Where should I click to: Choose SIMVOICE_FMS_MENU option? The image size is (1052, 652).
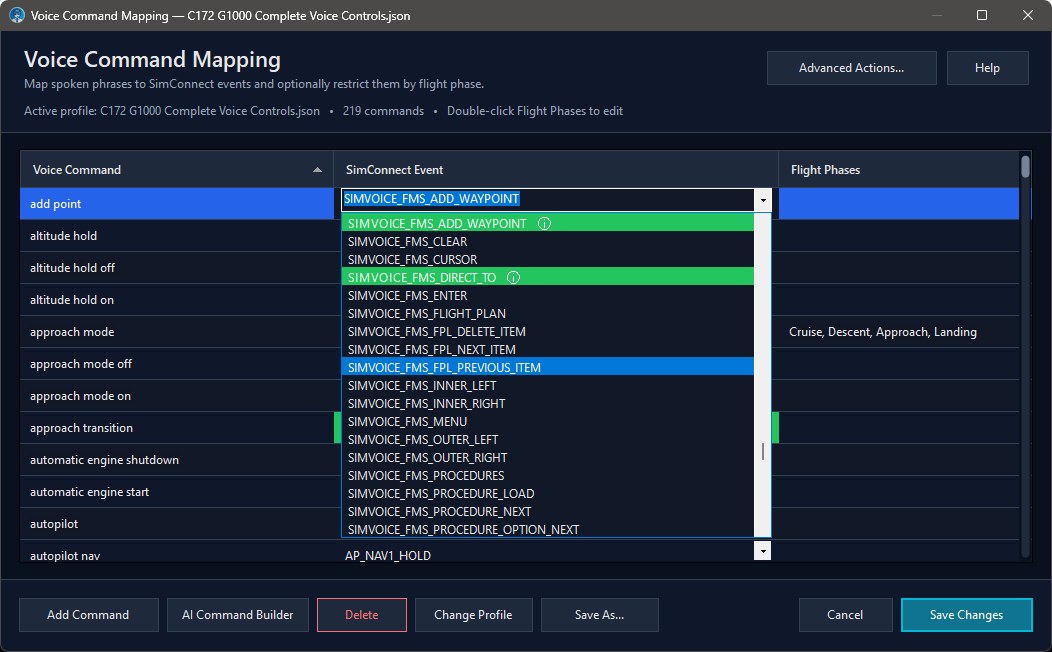(x=547, y=422)
